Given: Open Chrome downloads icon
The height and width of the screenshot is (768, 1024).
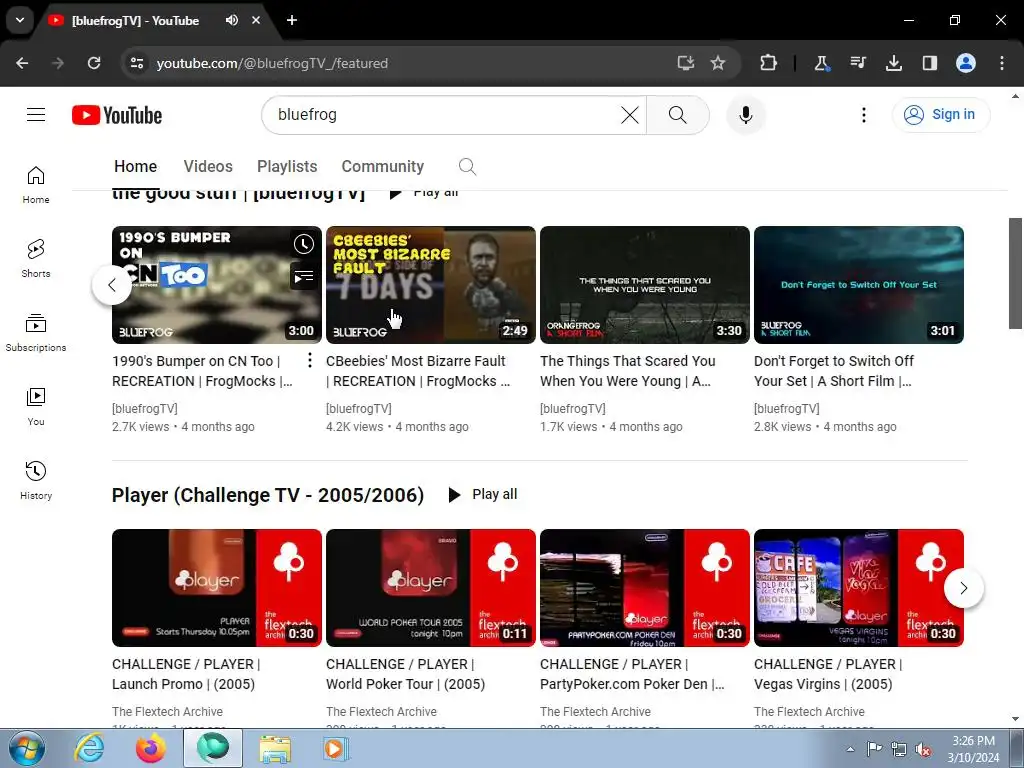Looking at the screenshot, I should (893, 63).
